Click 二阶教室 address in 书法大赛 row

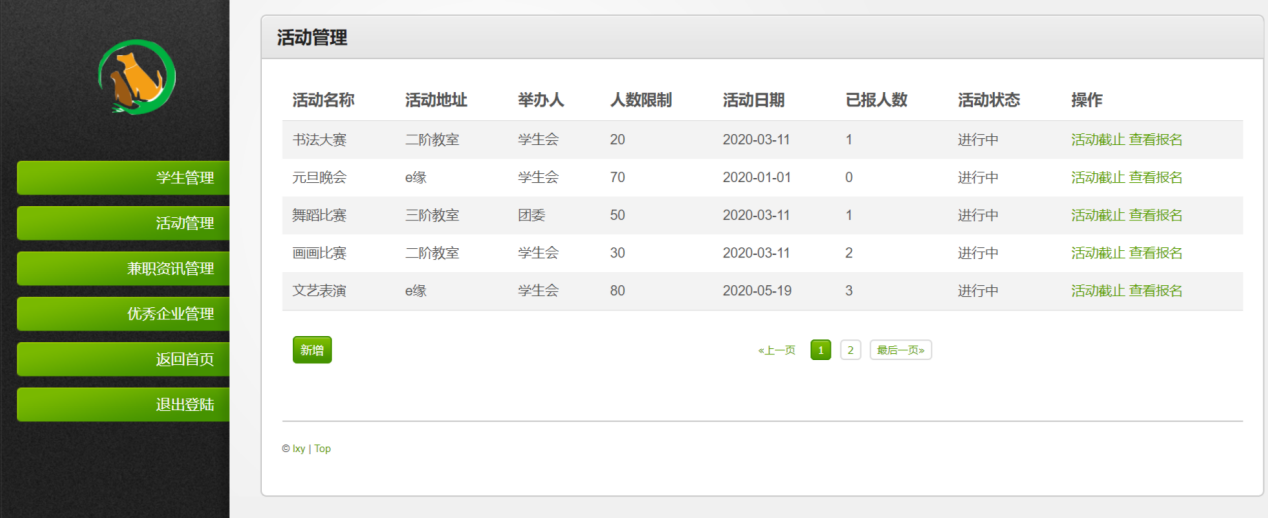[x=432, y=140]
